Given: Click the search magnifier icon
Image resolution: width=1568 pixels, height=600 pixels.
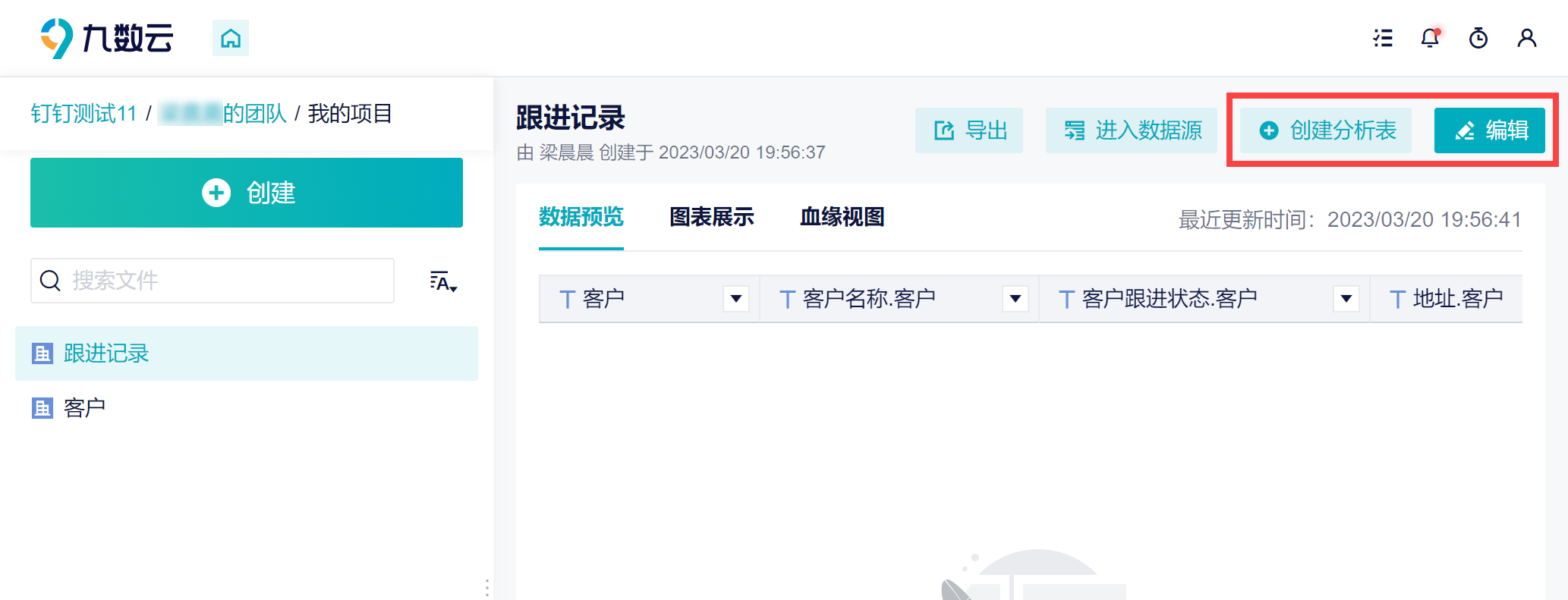Looking at the screenshot, I should (50, 281).
